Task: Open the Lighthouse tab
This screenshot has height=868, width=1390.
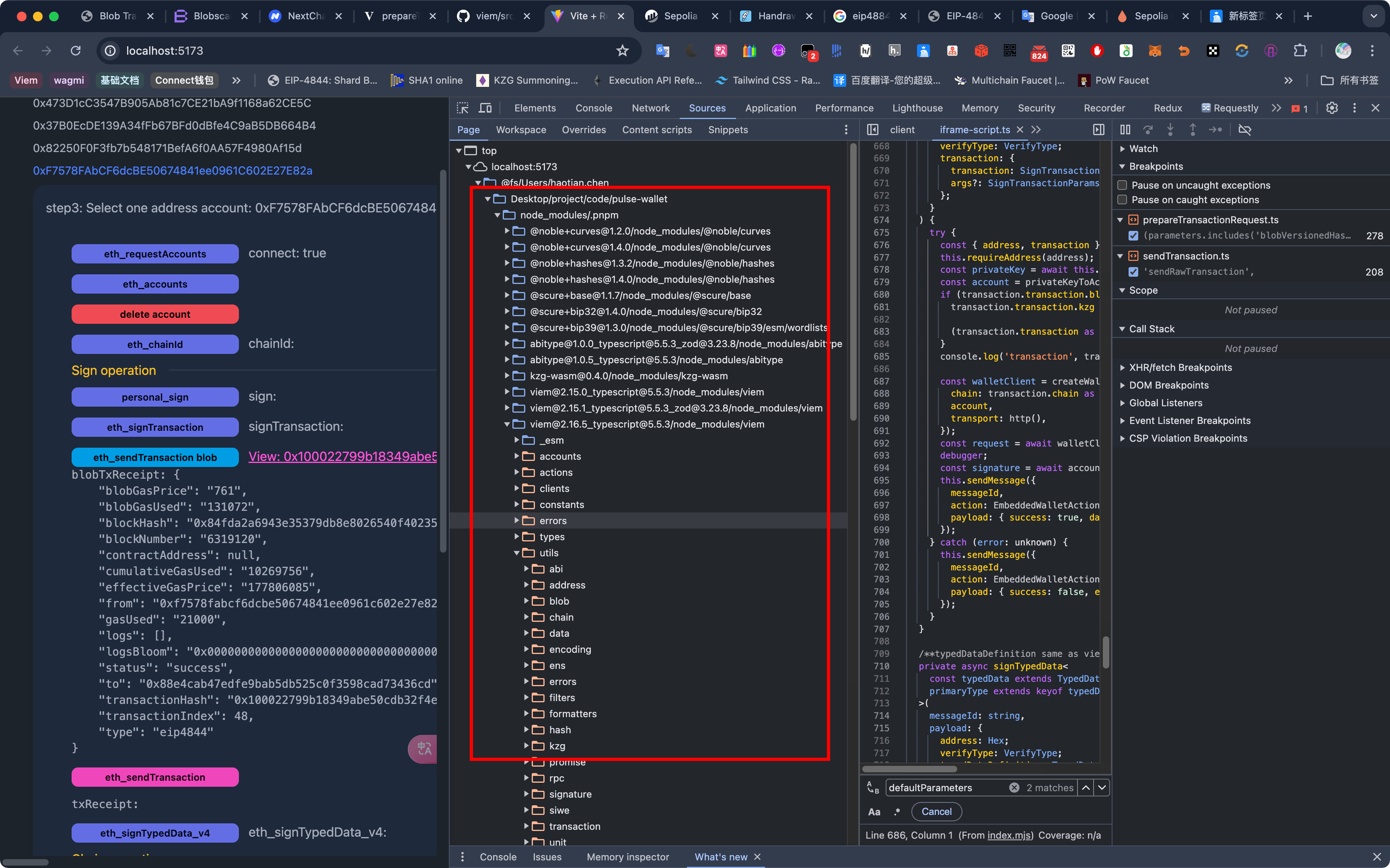Action: click(x=917, y=108)
